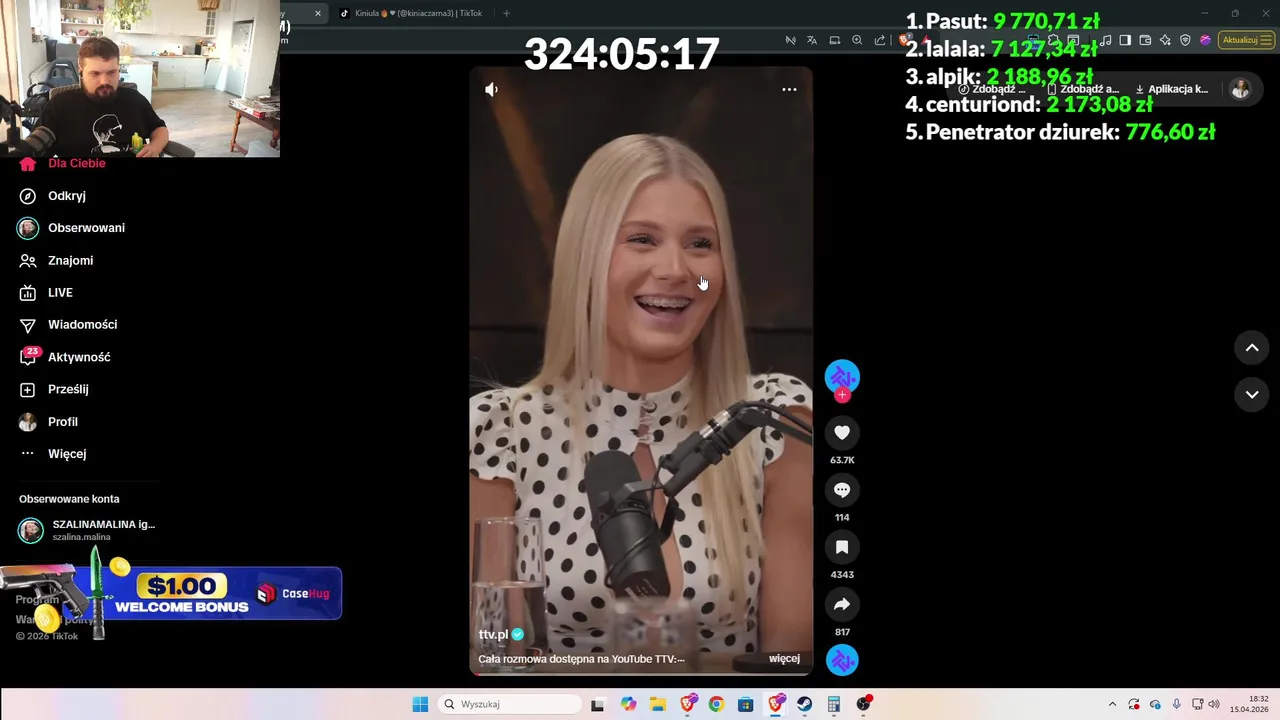This screenshot has width=1280, height=720.
Task: Open the comments with the speech bubble icon
Action: [842, 490]
